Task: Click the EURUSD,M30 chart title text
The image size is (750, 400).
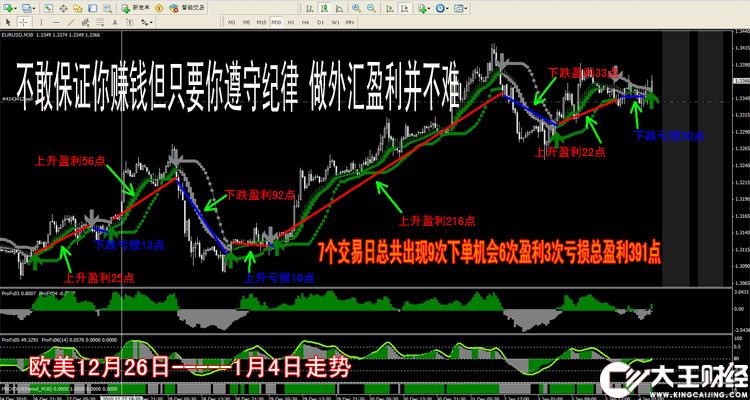Action: [x=16, y=34]
